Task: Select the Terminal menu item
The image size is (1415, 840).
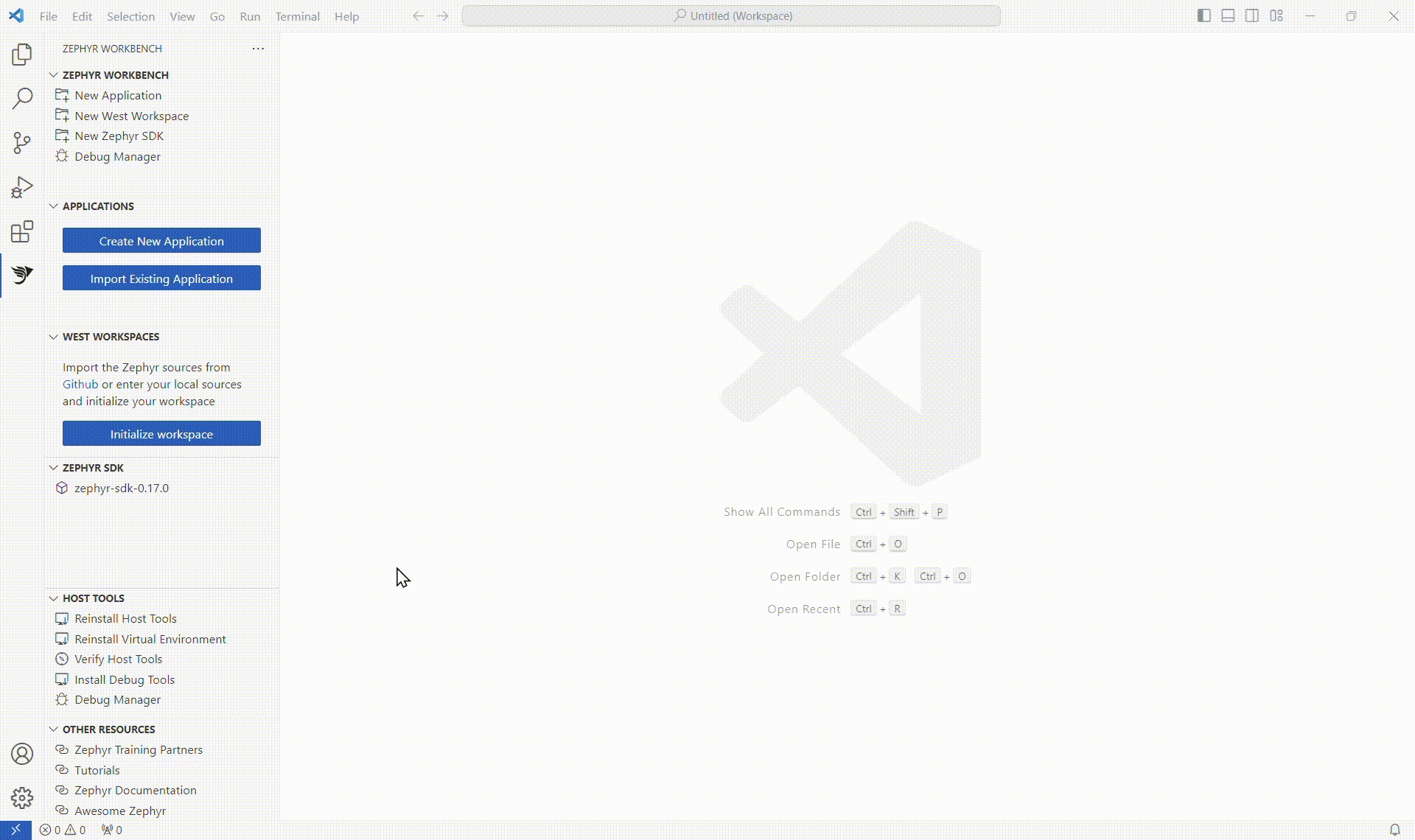Action: tap(297, 16)
